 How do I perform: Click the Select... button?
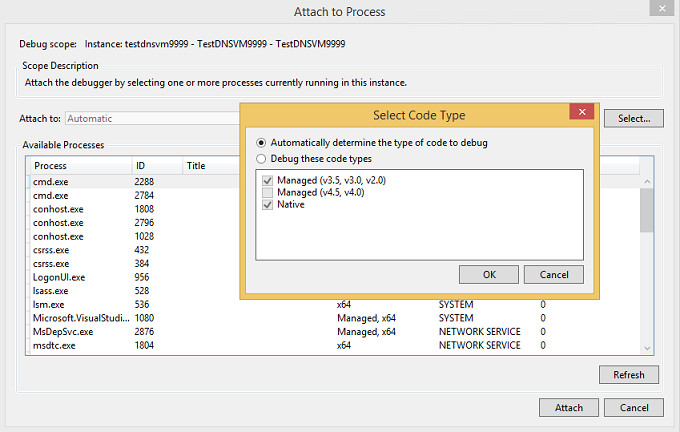pyautogui.click(x=633, y=118)
